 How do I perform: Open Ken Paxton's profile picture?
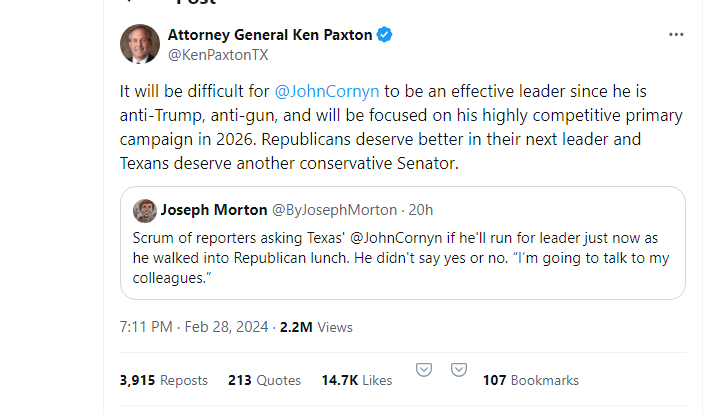click(x=139, y=44)
